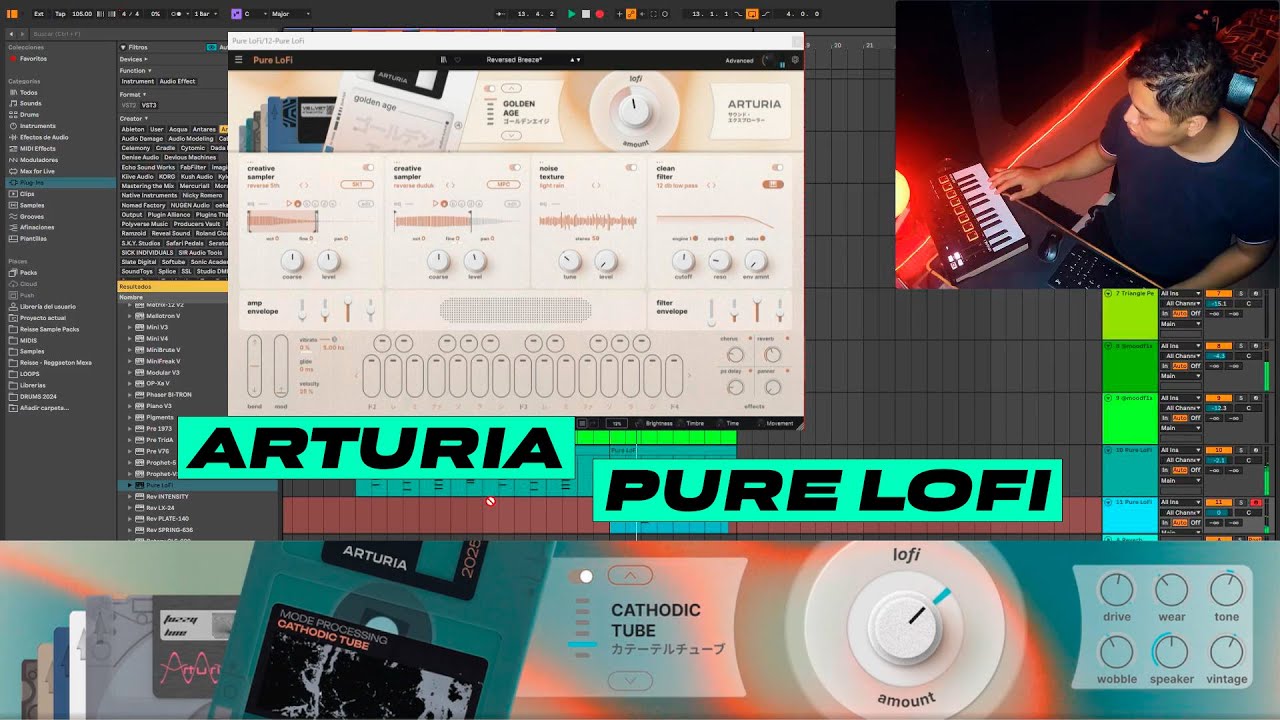1280x720 pixels.
Task: Expand the Devices filter section
Action: [x=146, y=59]
